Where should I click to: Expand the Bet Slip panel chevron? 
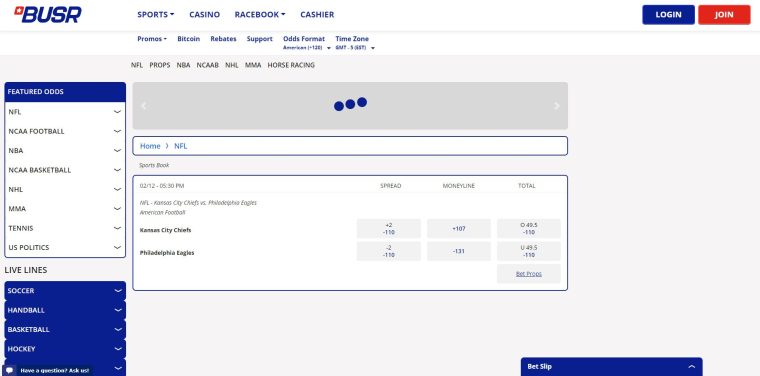click(x=692, y=367)
